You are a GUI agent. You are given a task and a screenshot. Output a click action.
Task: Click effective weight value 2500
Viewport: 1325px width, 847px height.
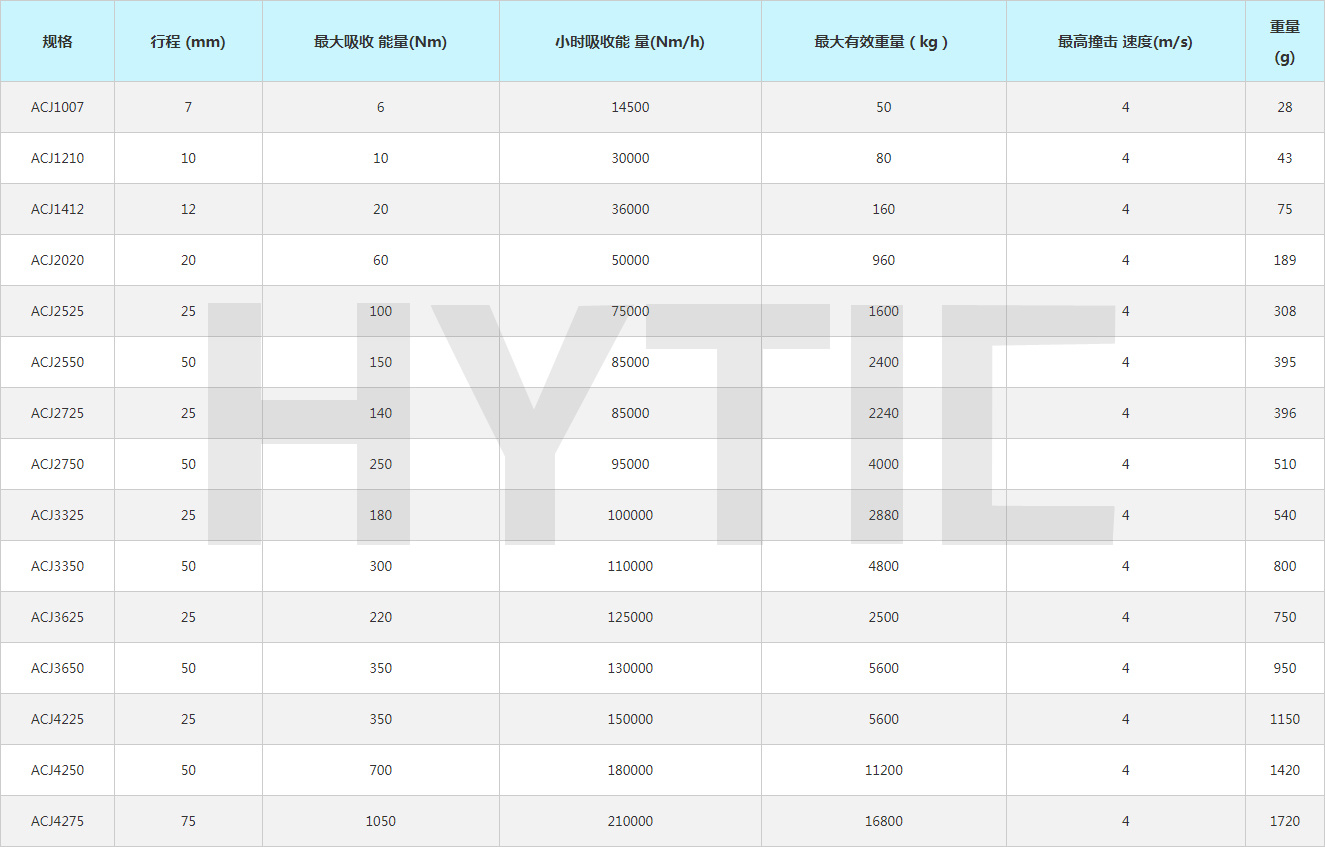coord(884,617)
